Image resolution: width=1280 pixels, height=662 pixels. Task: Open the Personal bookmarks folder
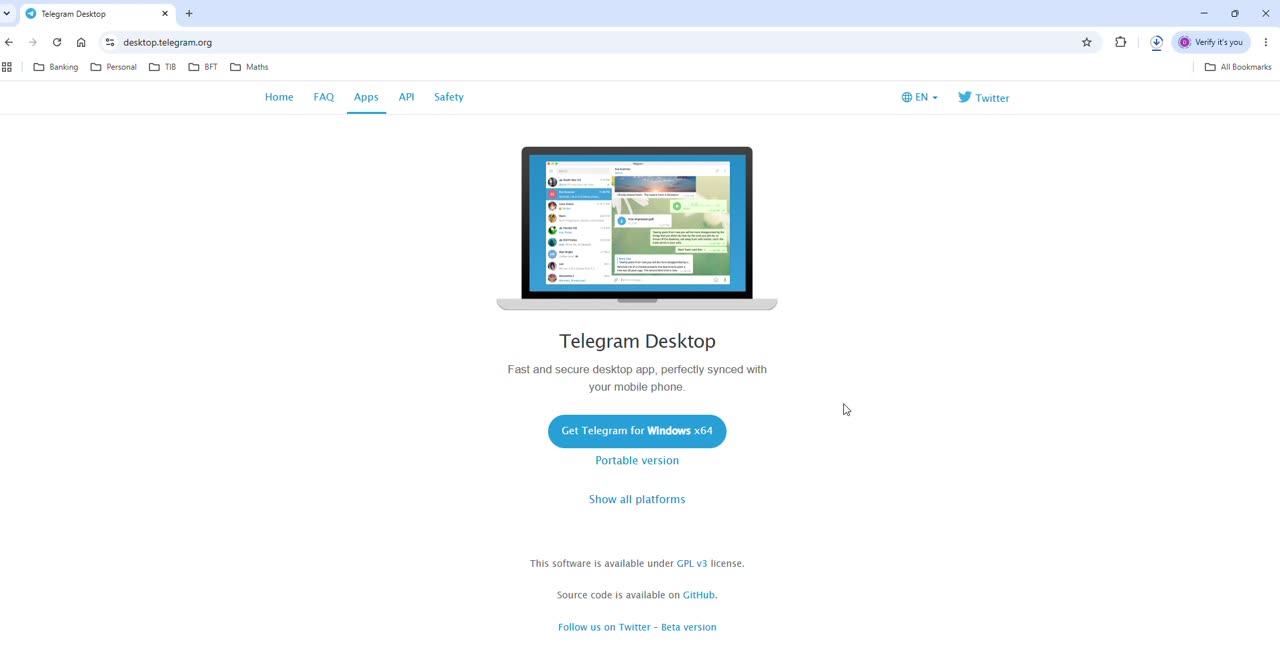coord(113,67)
